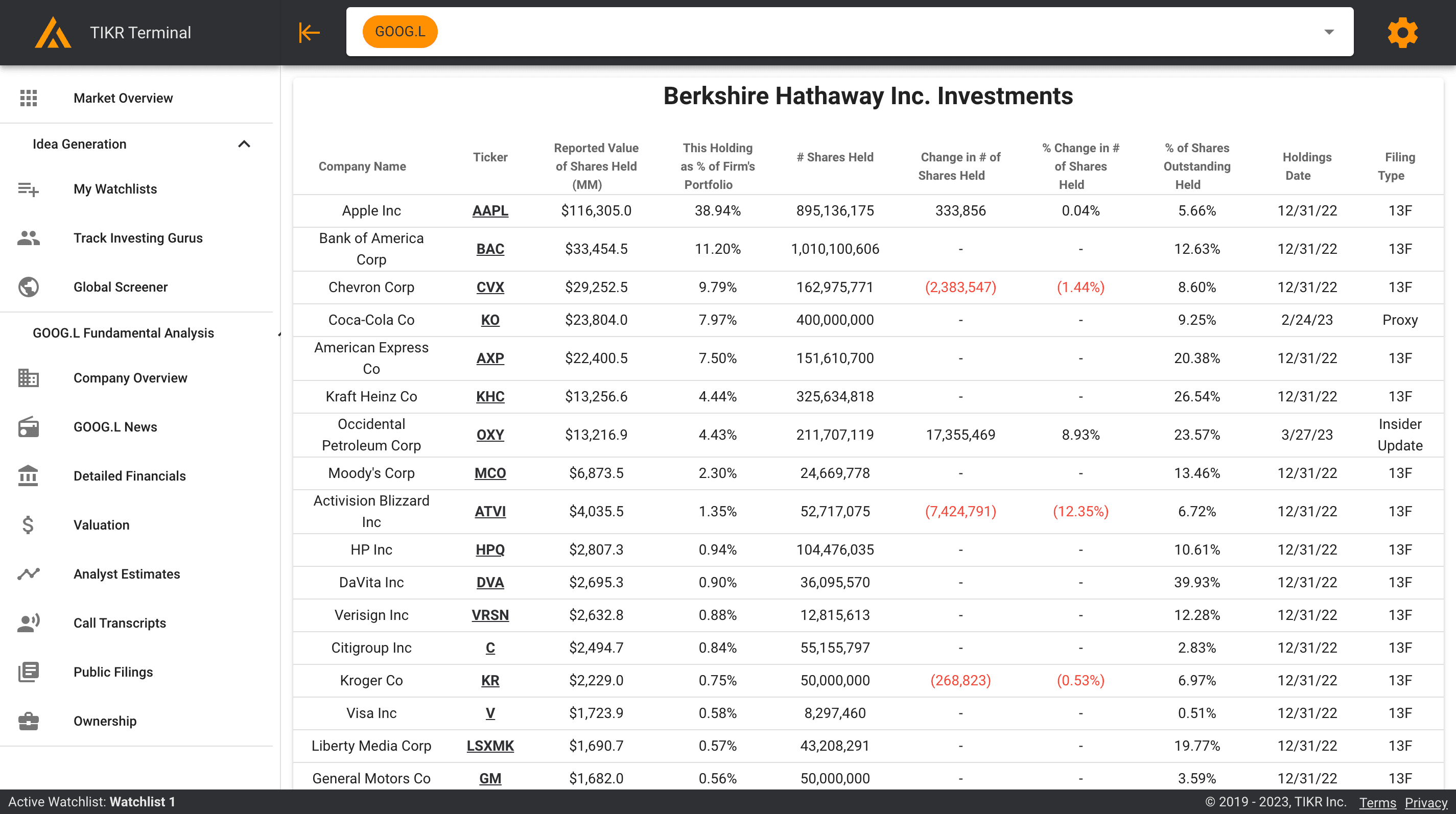Open Public Filings menu item
Viewport: 1456px width, 814px height.
tap(113, 672)
